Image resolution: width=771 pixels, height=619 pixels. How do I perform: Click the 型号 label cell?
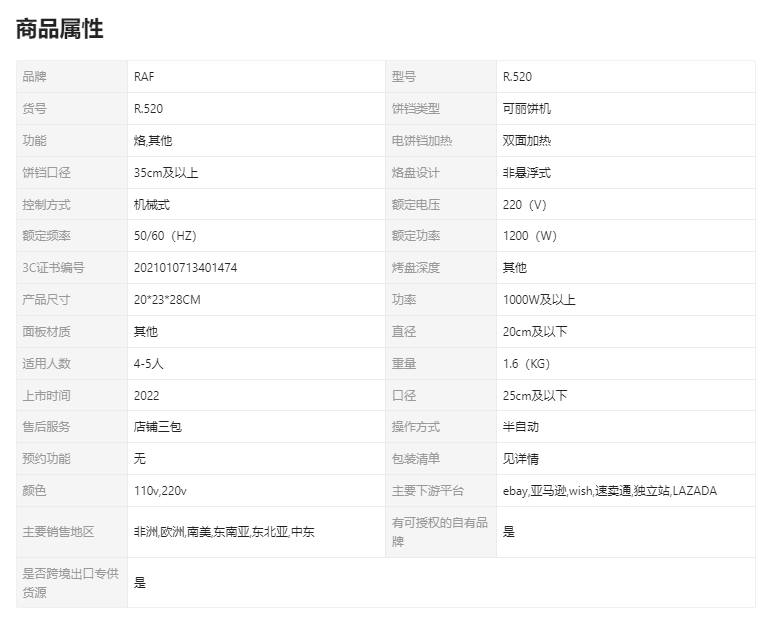pos(441,77)
